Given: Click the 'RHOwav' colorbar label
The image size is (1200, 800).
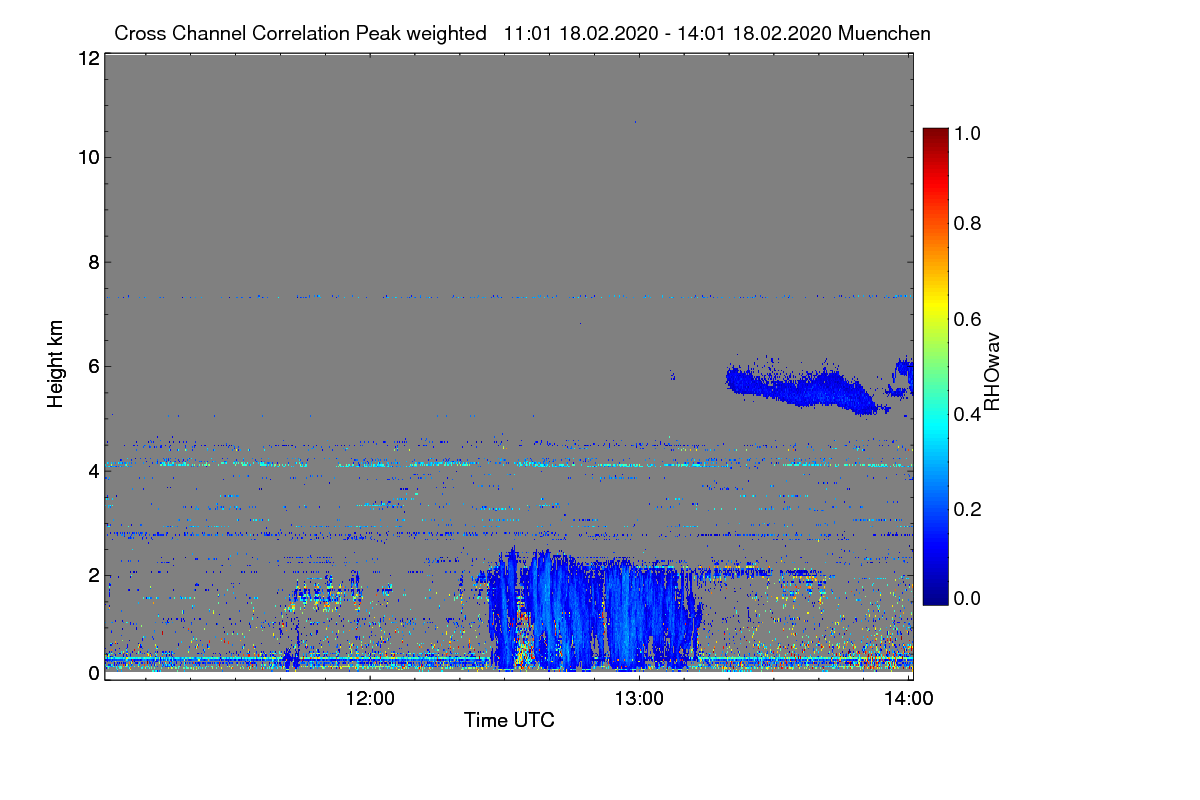Looking at the screenshot, I should 993,372.
